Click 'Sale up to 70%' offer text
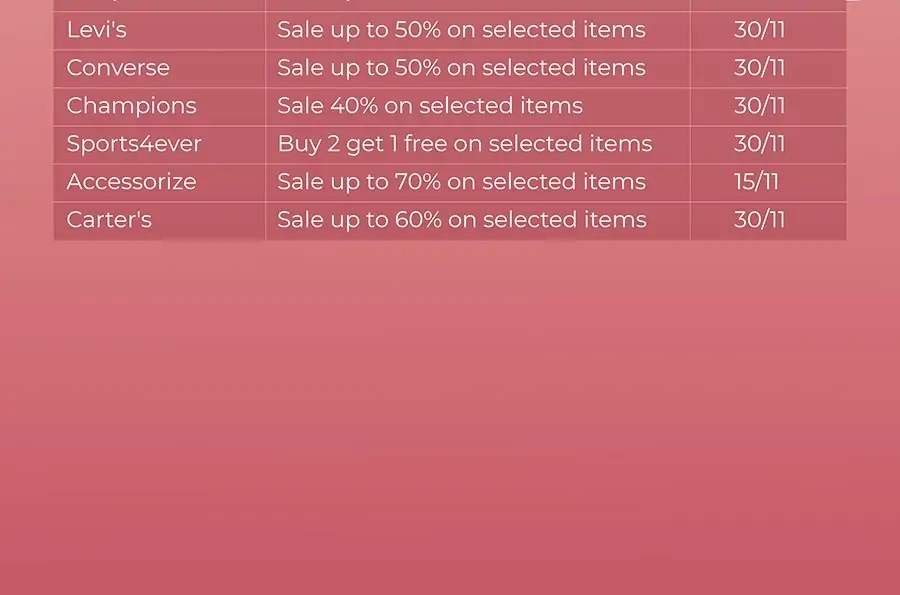Viewport: 900px width, 595px height. 461,182
